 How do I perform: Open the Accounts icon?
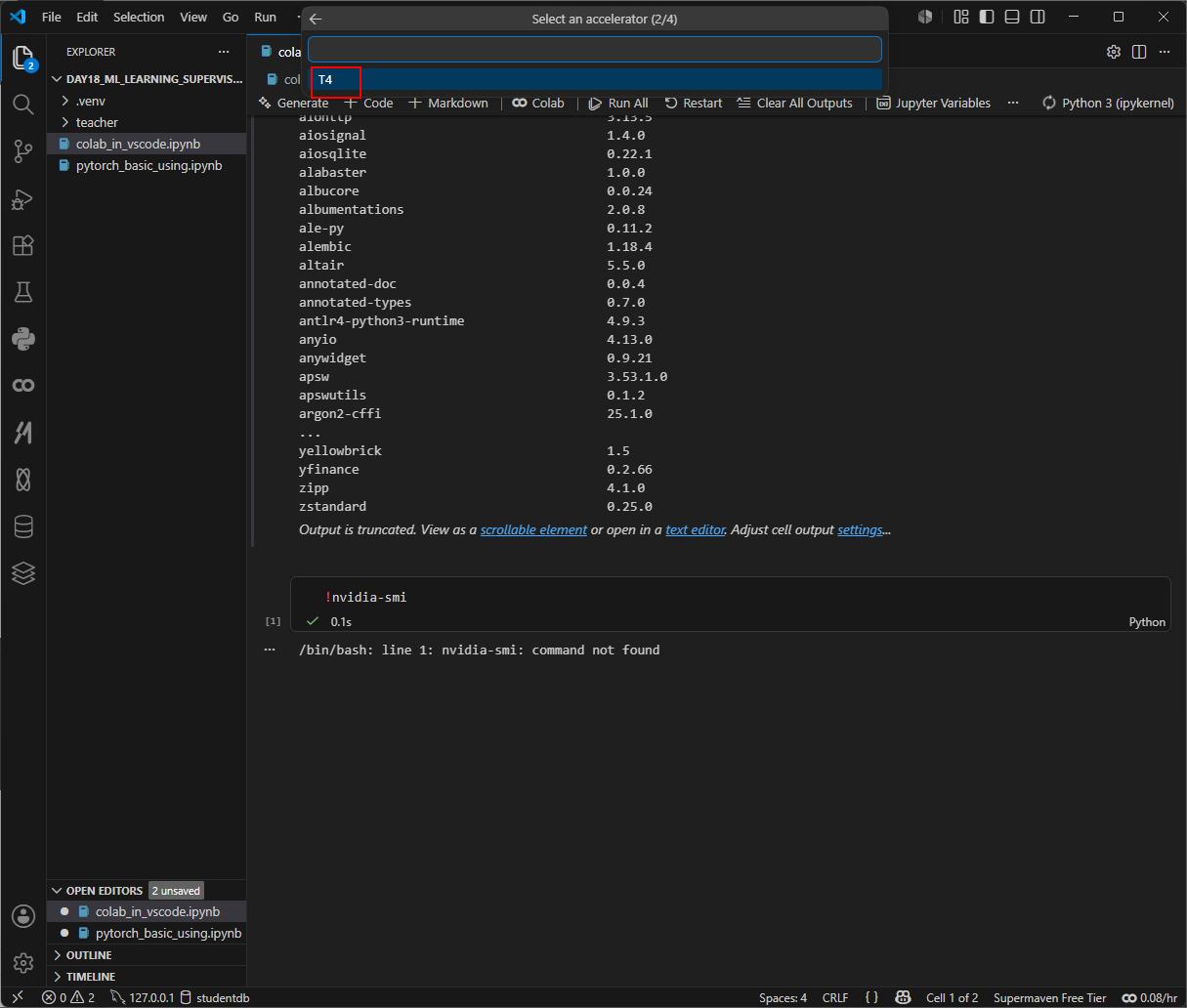point(23,916)
